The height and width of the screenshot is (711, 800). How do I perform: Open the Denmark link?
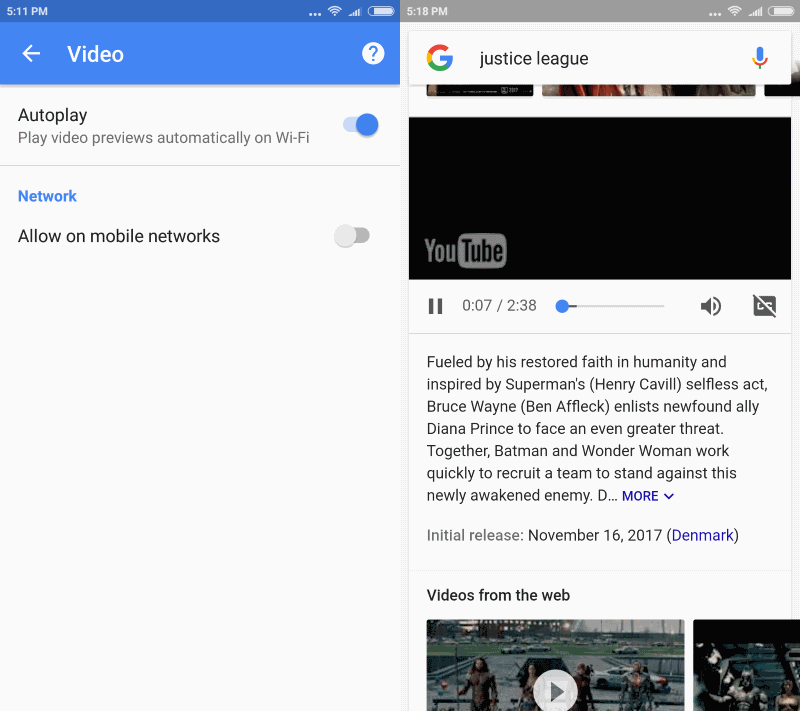pyautogui.click(x=703, y=536)
